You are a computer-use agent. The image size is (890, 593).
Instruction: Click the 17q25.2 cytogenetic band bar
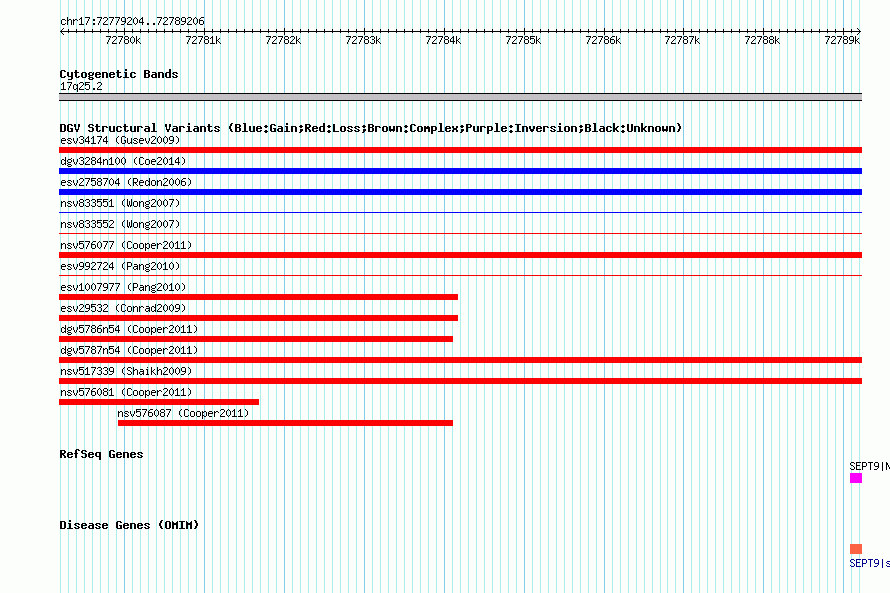460,97
